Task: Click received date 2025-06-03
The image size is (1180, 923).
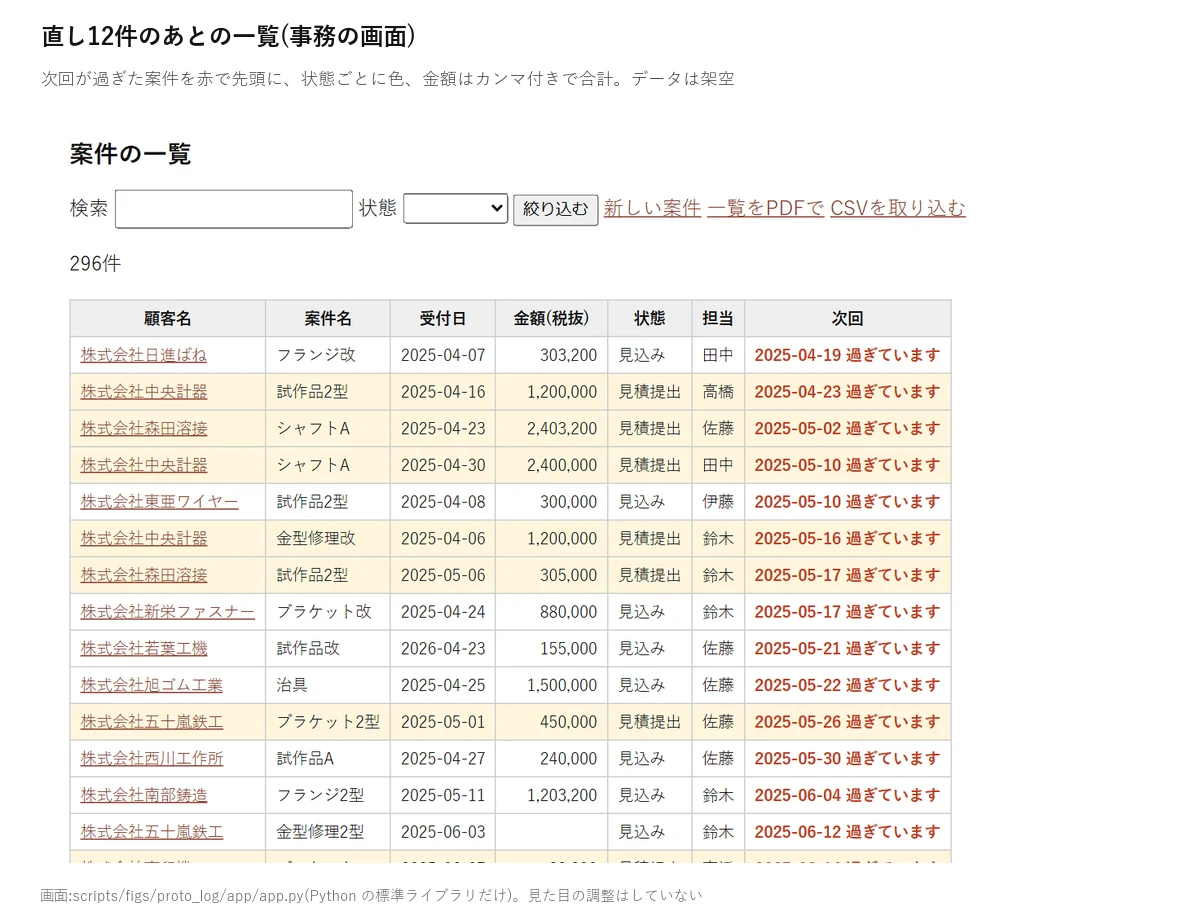Action: pyautogui.click(x=442, y=832)
